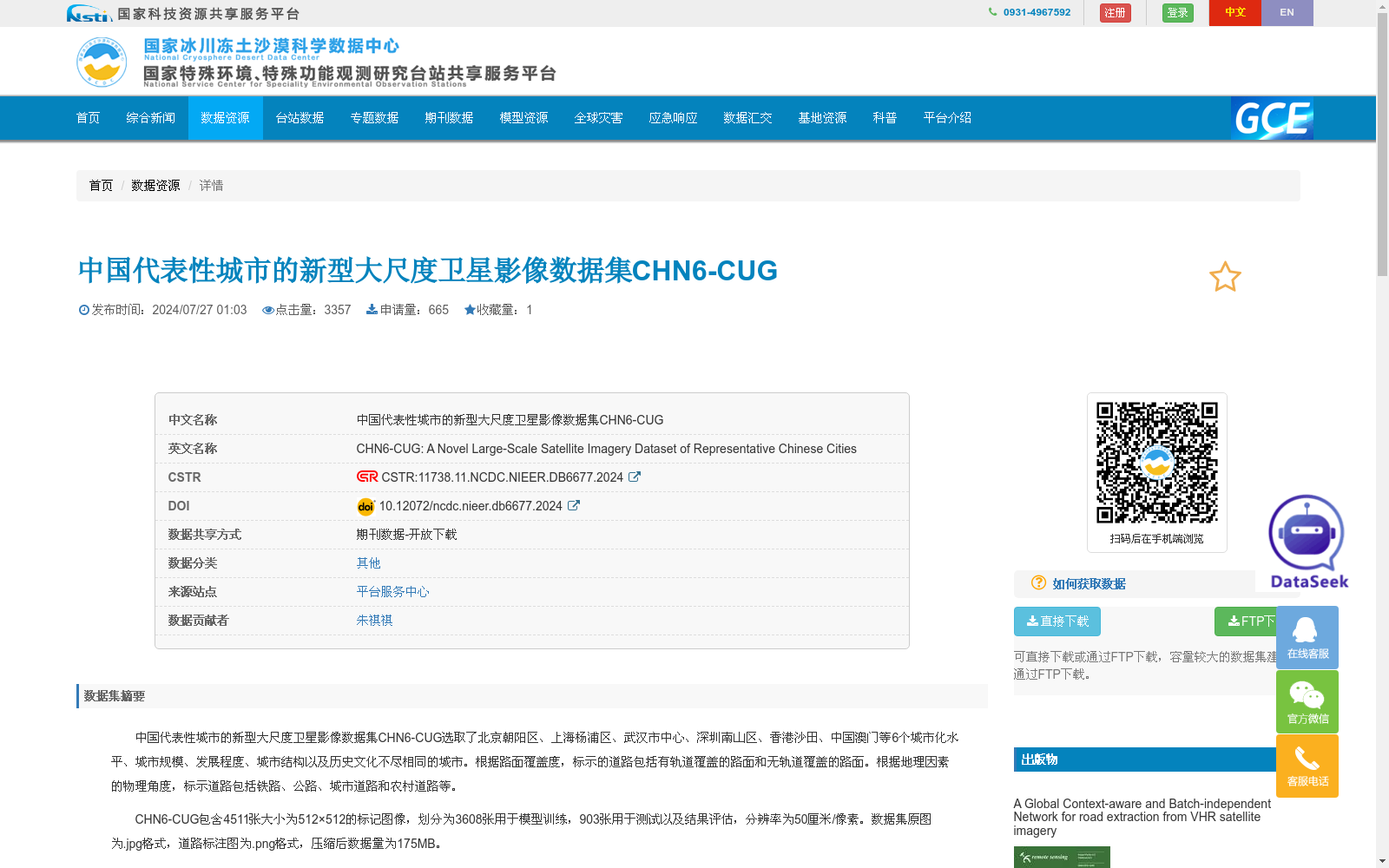Open 科普 menu item

[885, 118]
